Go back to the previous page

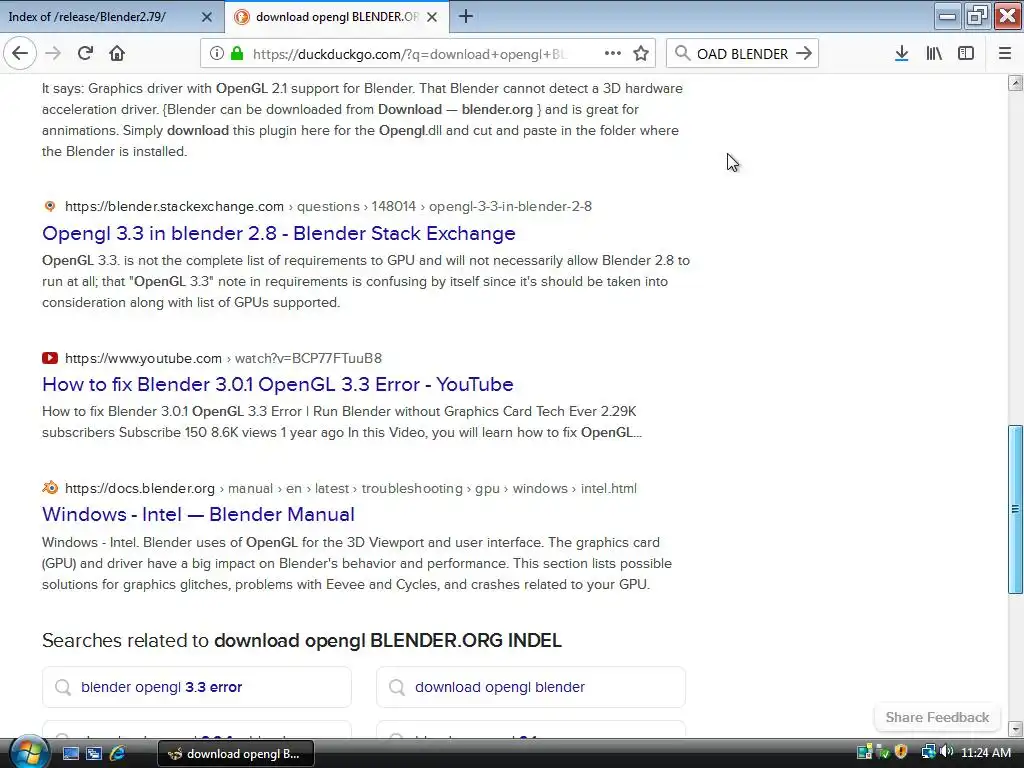(20, 53)
